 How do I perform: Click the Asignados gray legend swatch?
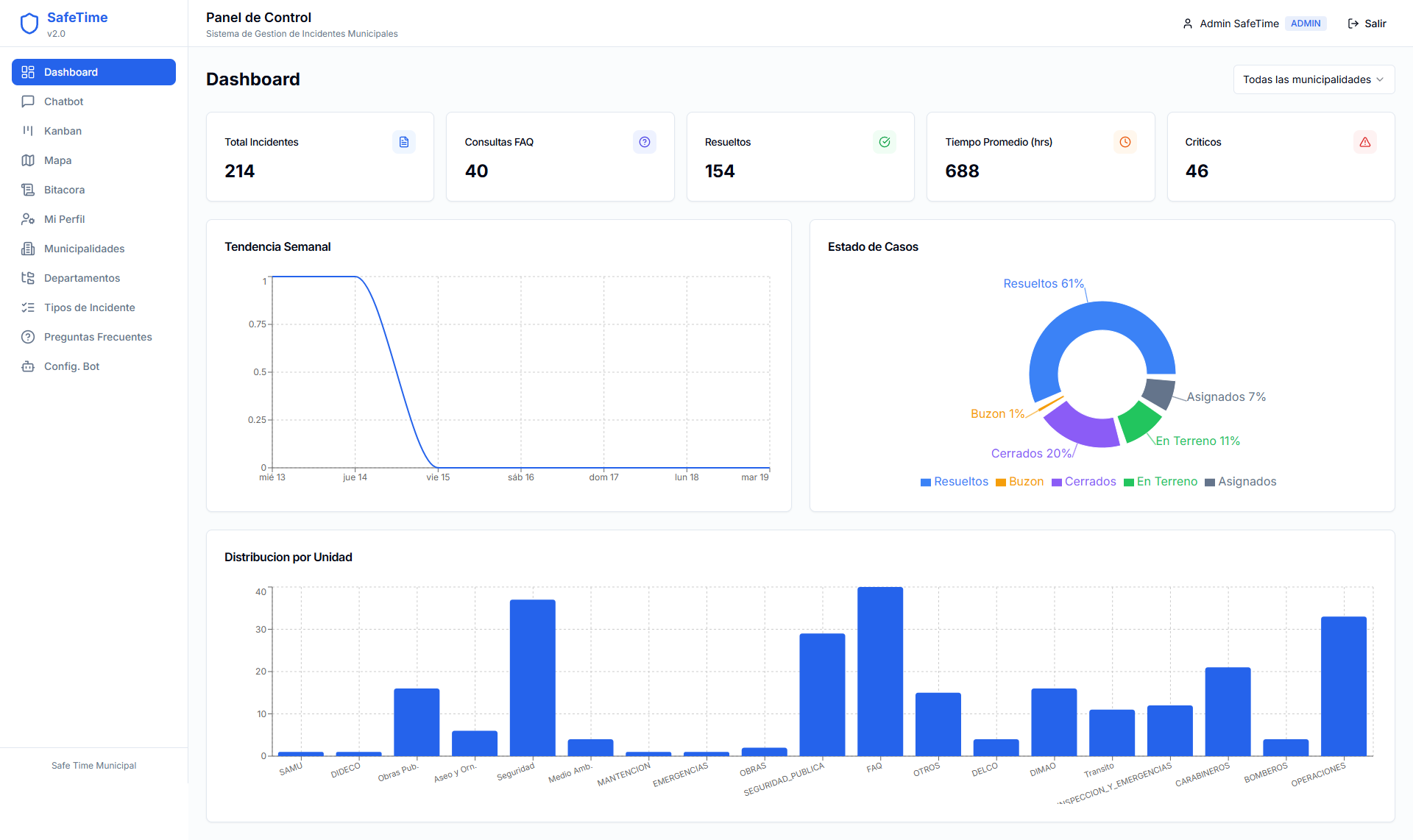click(x=1210, y=483)
